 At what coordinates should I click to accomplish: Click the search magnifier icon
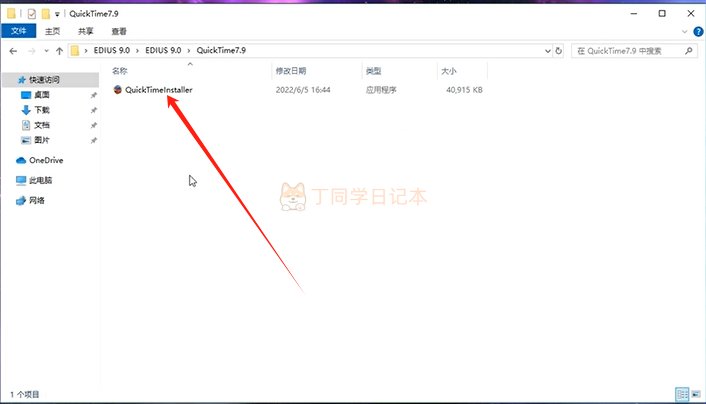pyautogui.click(x=688, y=51)
